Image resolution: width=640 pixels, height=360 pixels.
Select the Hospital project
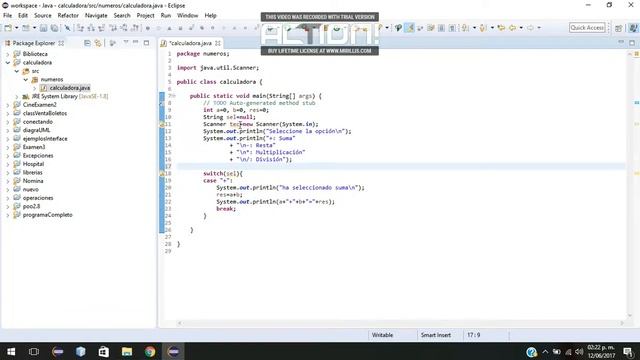[33, 164]
